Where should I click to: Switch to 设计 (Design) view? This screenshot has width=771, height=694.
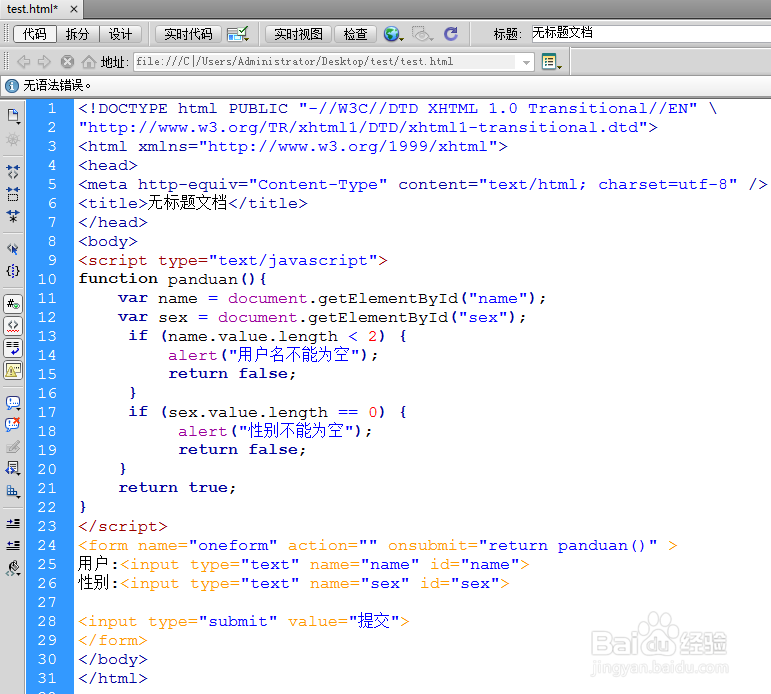click(x=120, y=34)
